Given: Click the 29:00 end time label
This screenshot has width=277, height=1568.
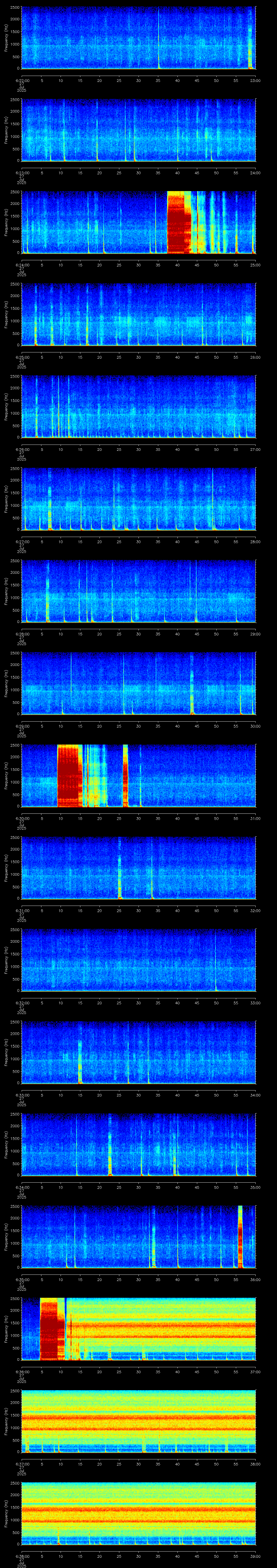Looking at the screenshot, I should (x=255, y=634).
